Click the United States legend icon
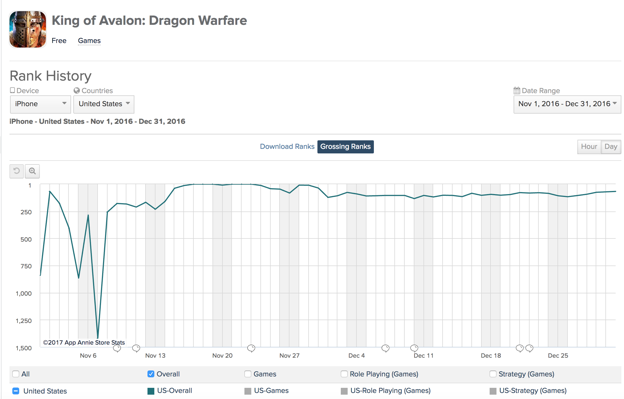The width and height of the screenshot is (624, 399). click(16, 391)
